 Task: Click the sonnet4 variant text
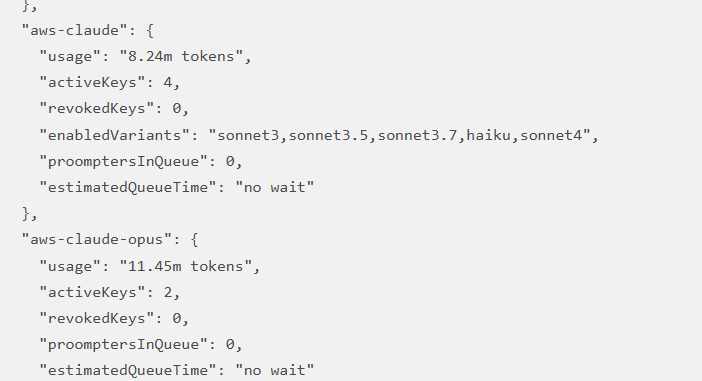coord(551,135)
